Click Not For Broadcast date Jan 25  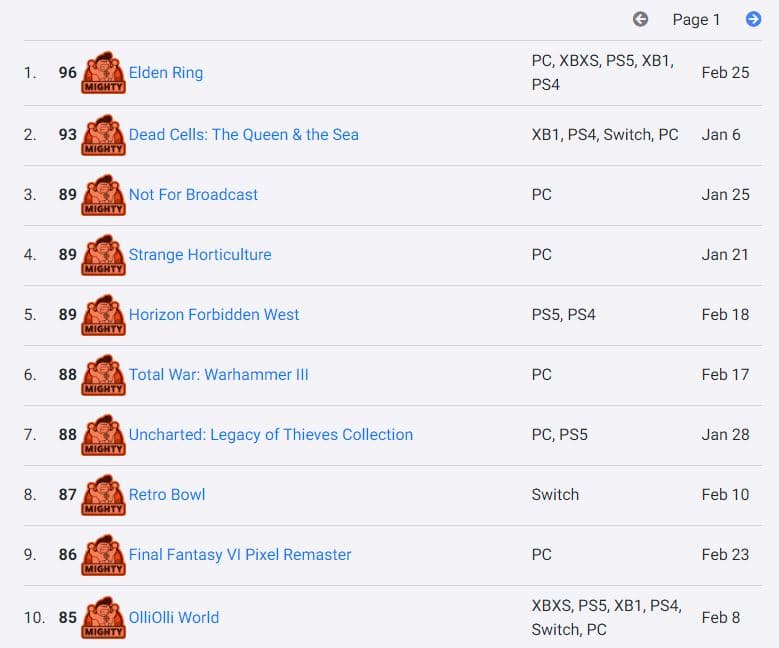725,195
